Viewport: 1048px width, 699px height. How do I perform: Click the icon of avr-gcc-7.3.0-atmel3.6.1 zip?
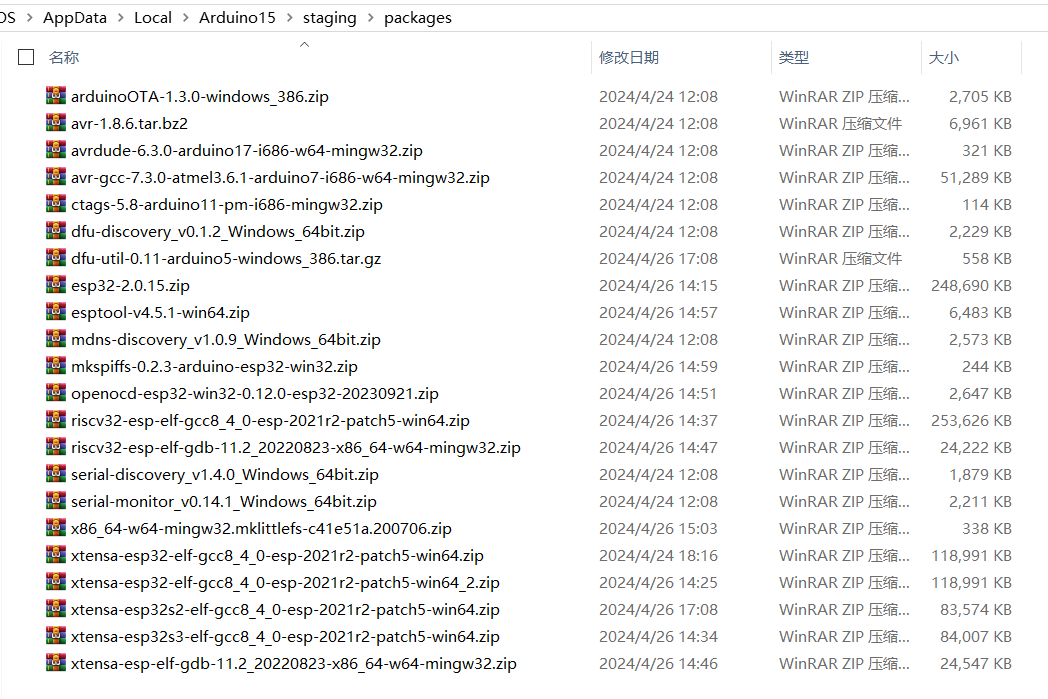tap(56, 176)
